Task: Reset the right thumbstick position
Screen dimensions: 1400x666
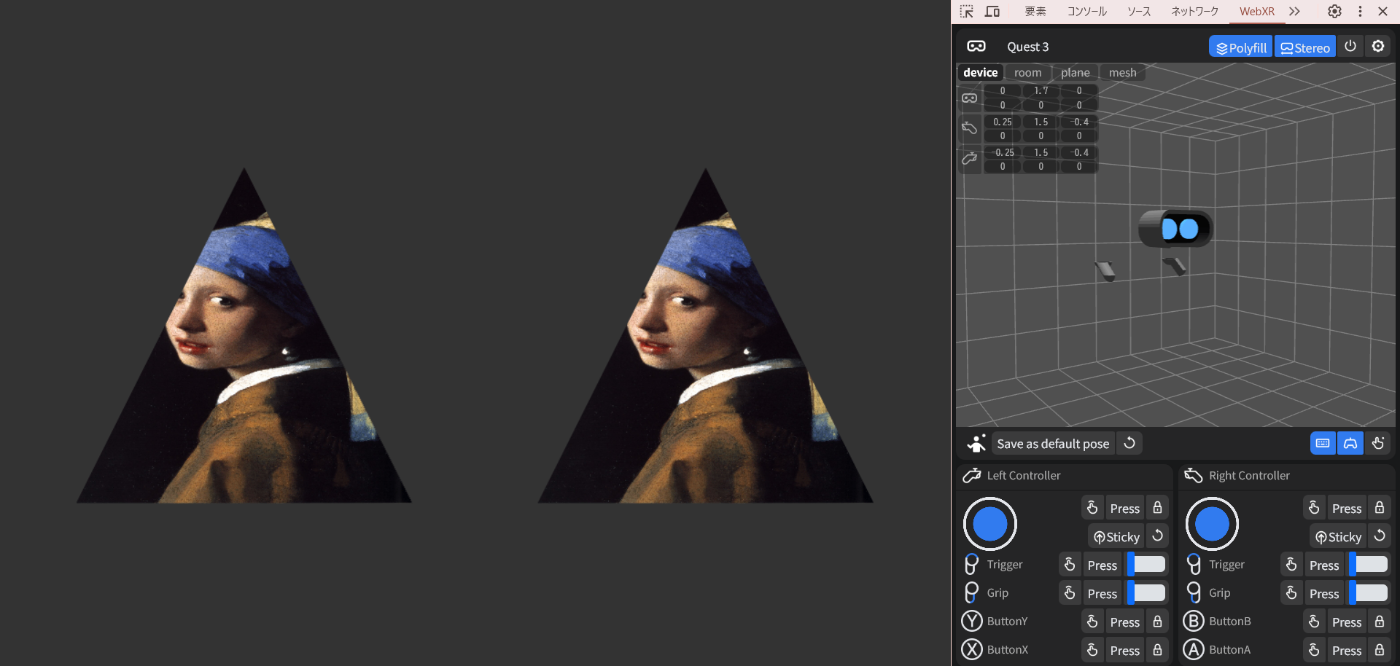Action: point(1379,536)
